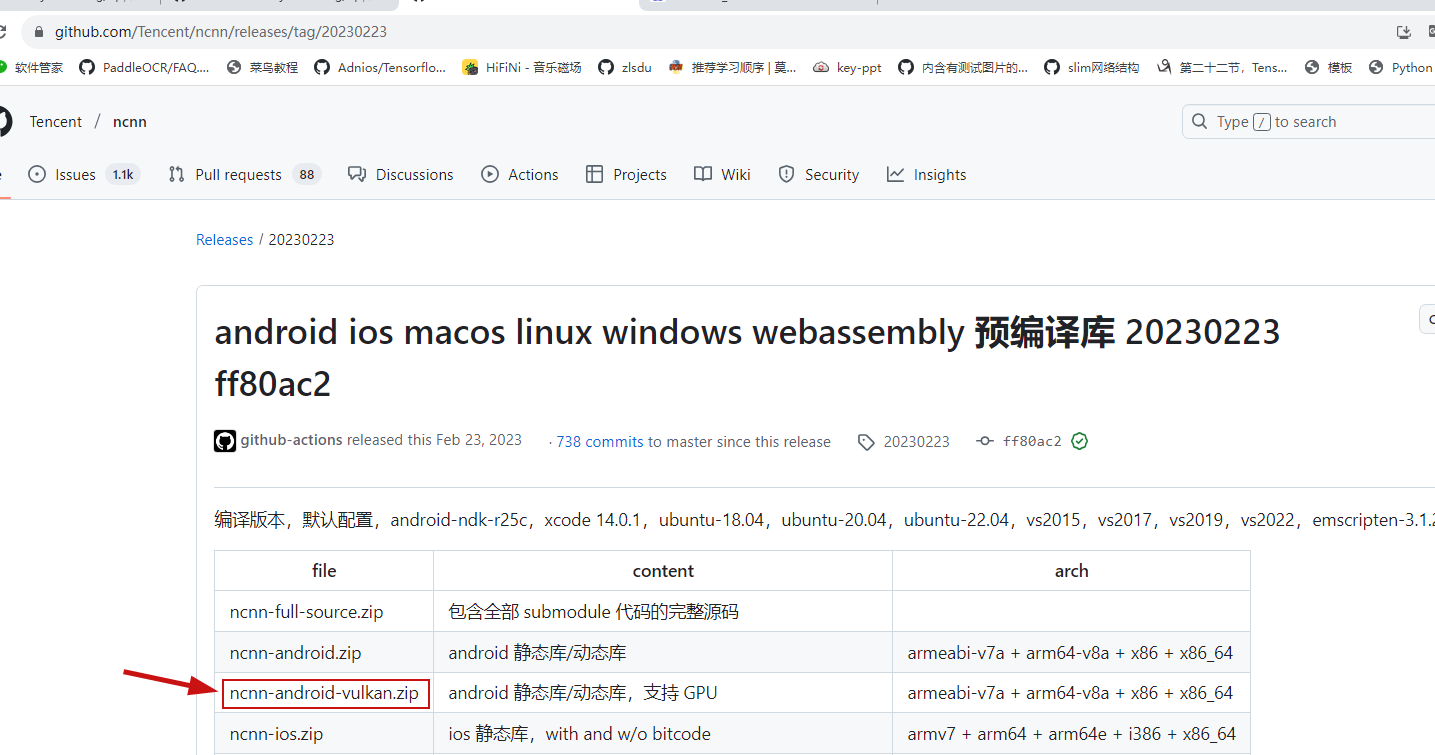This screenshot has height=755, width=1435.
Task: Select 'android 静态库/动态库，支持 GPU' cell
Action: (x=663, y=693)
